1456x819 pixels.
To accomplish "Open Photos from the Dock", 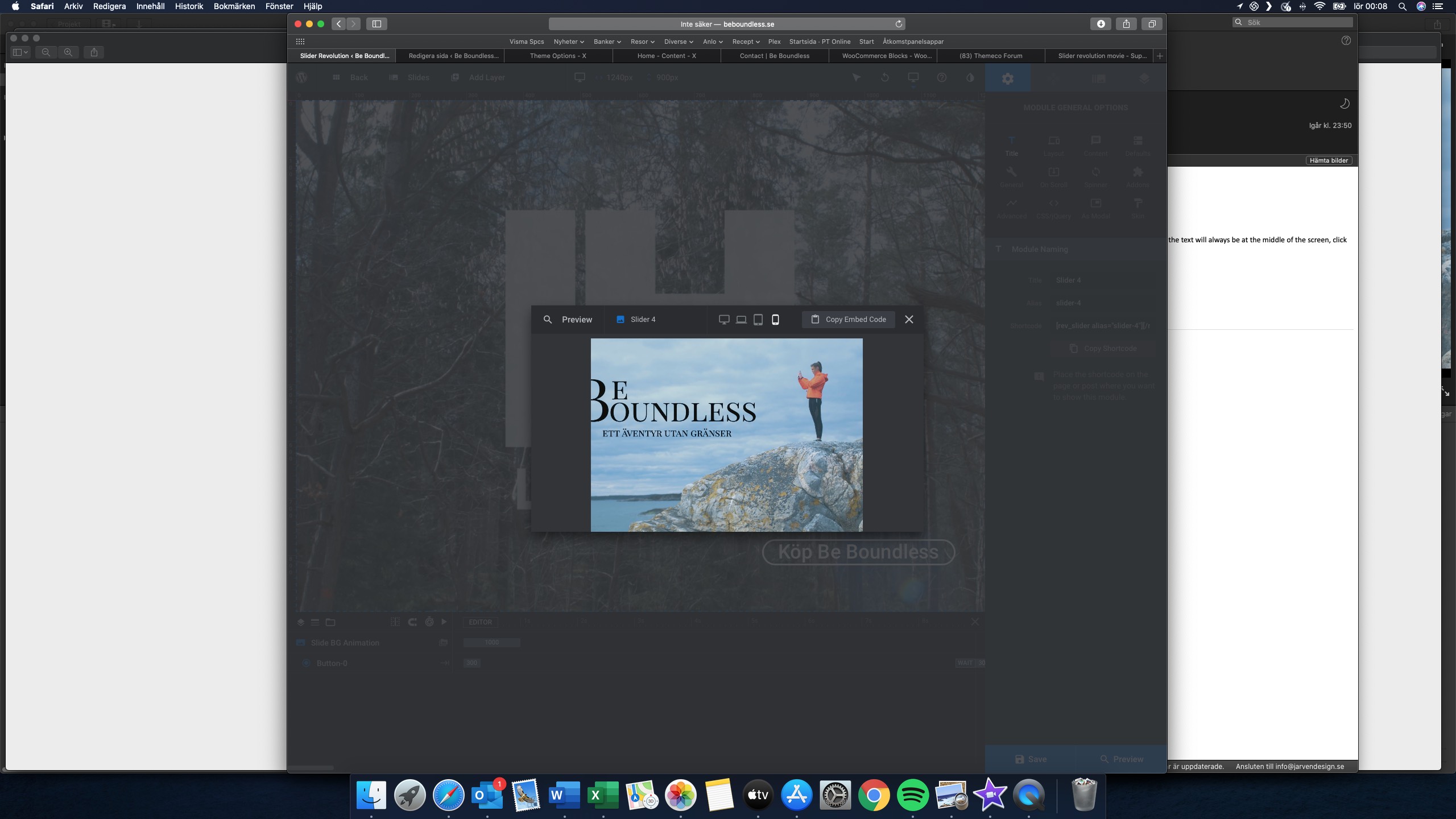I will click(x=681, y=795).
